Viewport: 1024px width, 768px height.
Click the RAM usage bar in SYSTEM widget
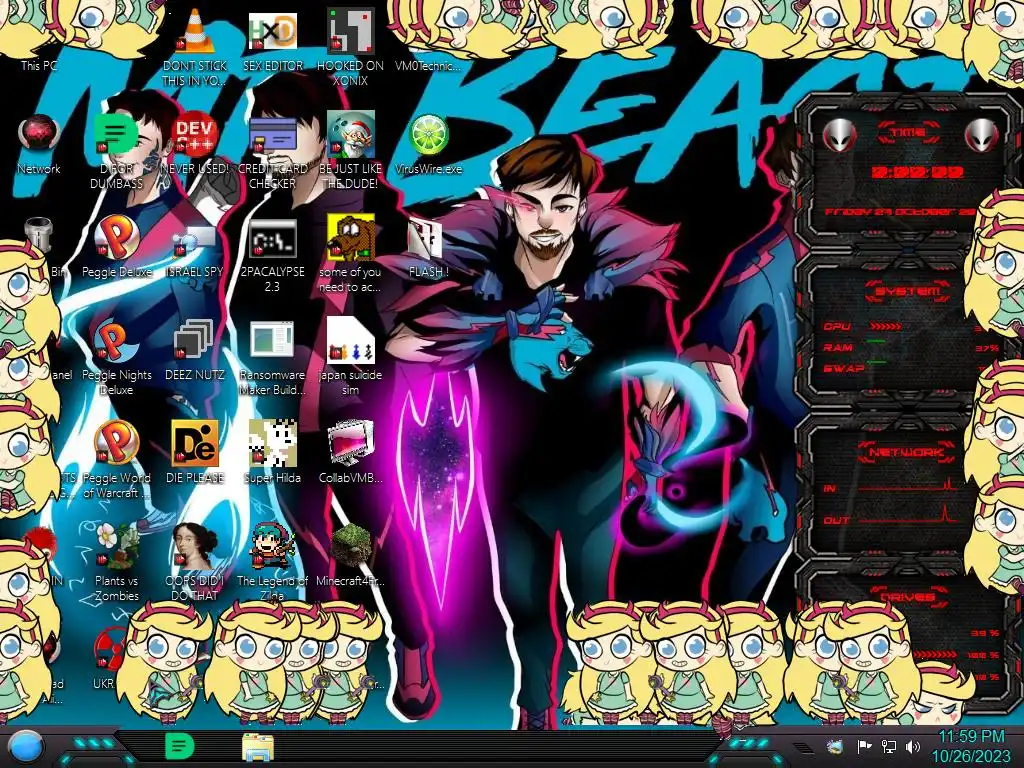click(876, 341)
